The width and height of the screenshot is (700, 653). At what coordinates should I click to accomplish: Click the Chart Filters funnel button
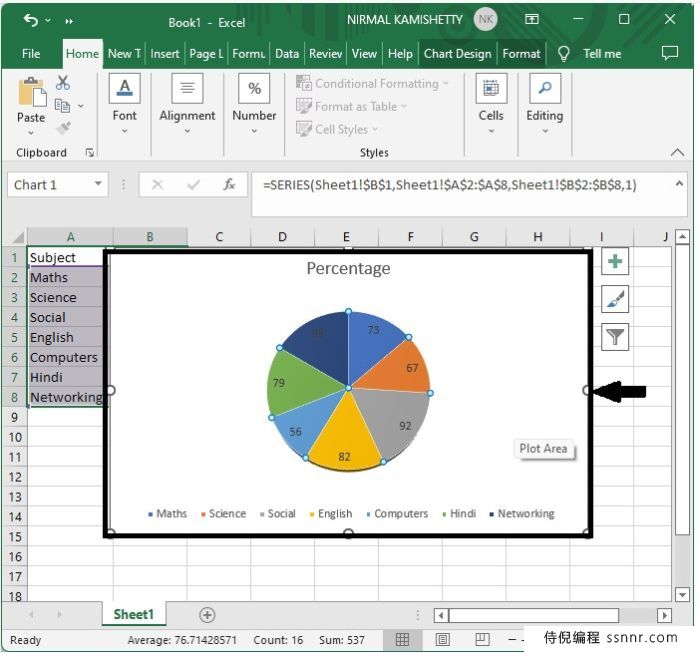coord(615,337)
